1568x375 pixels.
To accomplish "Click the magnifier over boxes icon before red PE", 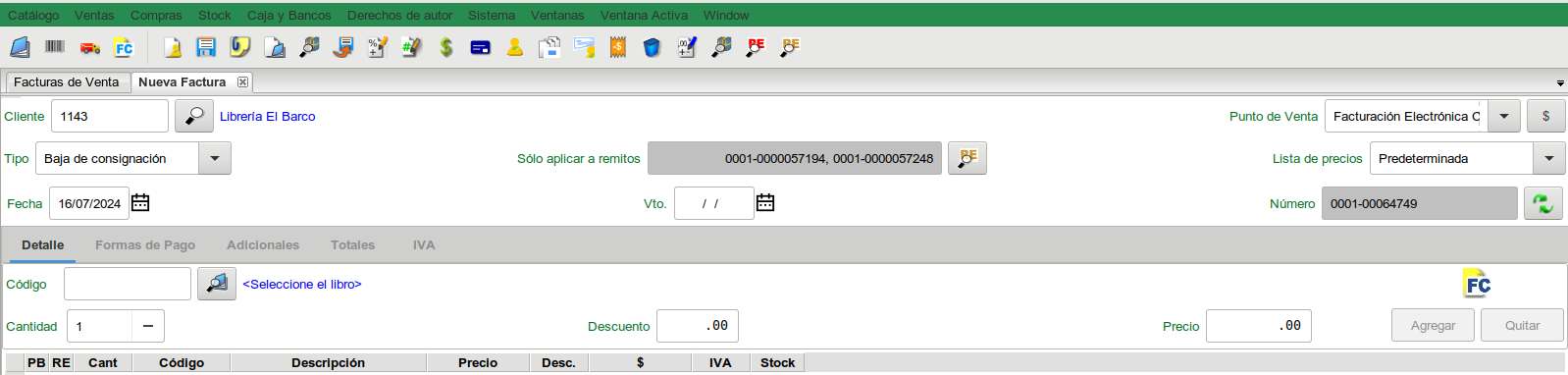I will [721, 47].
